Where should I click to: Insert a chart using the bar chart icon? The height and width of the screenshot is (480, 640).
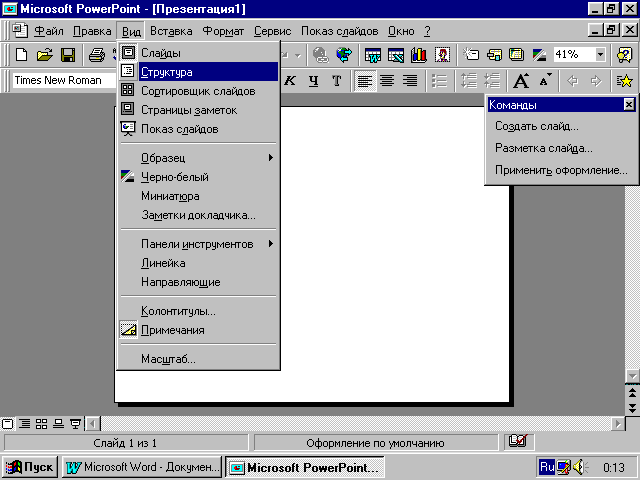(419, 55)
